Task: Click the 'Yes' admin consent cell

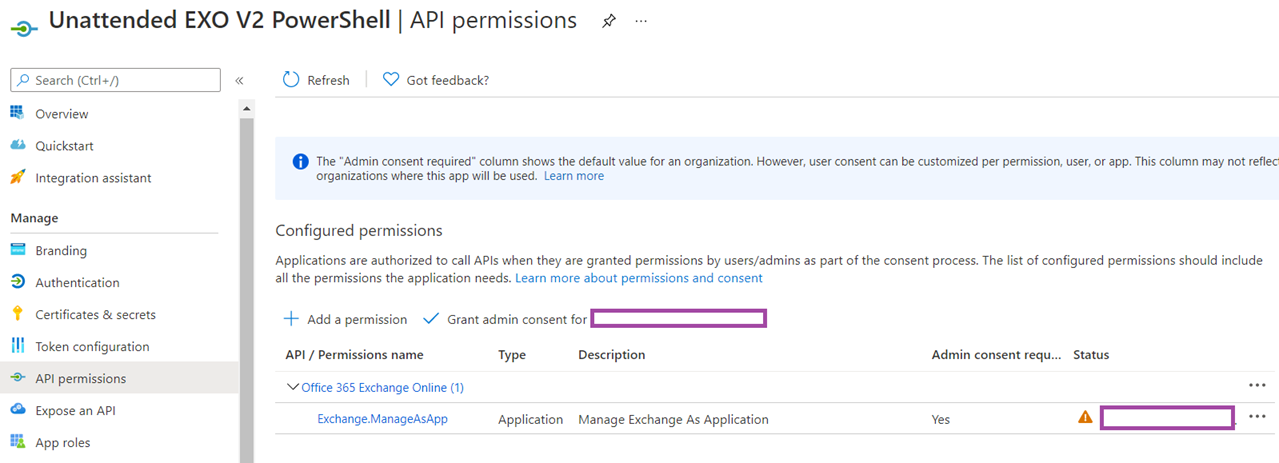Action: (x=941, y=420)
